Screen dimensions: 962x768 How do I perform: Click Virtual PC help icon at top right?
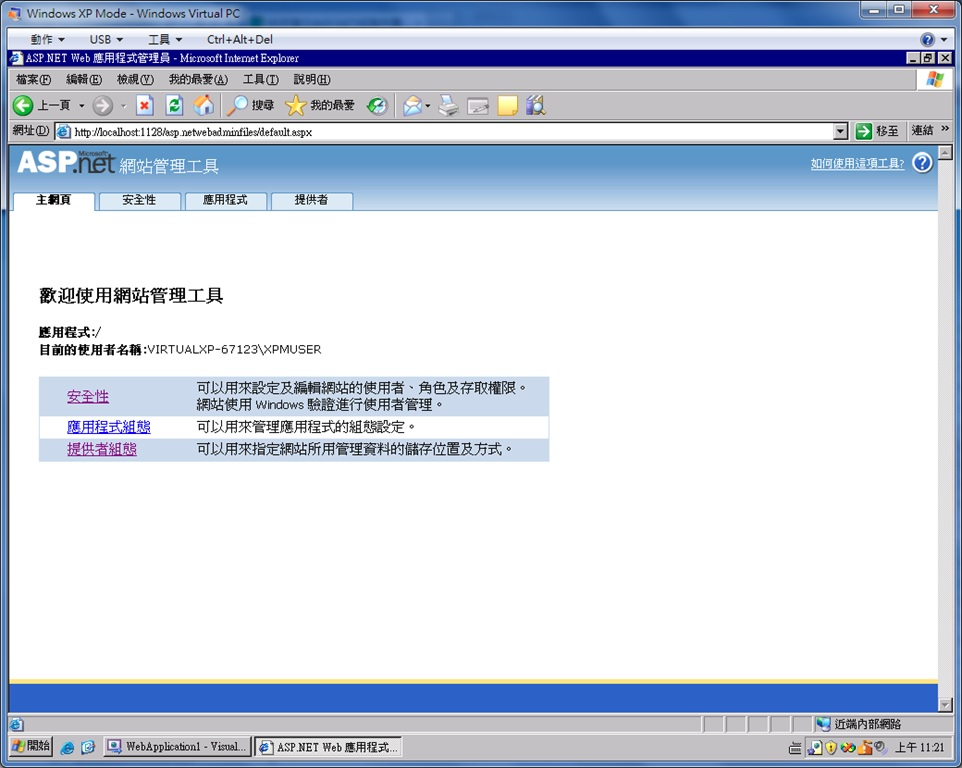tap(928, 40)
